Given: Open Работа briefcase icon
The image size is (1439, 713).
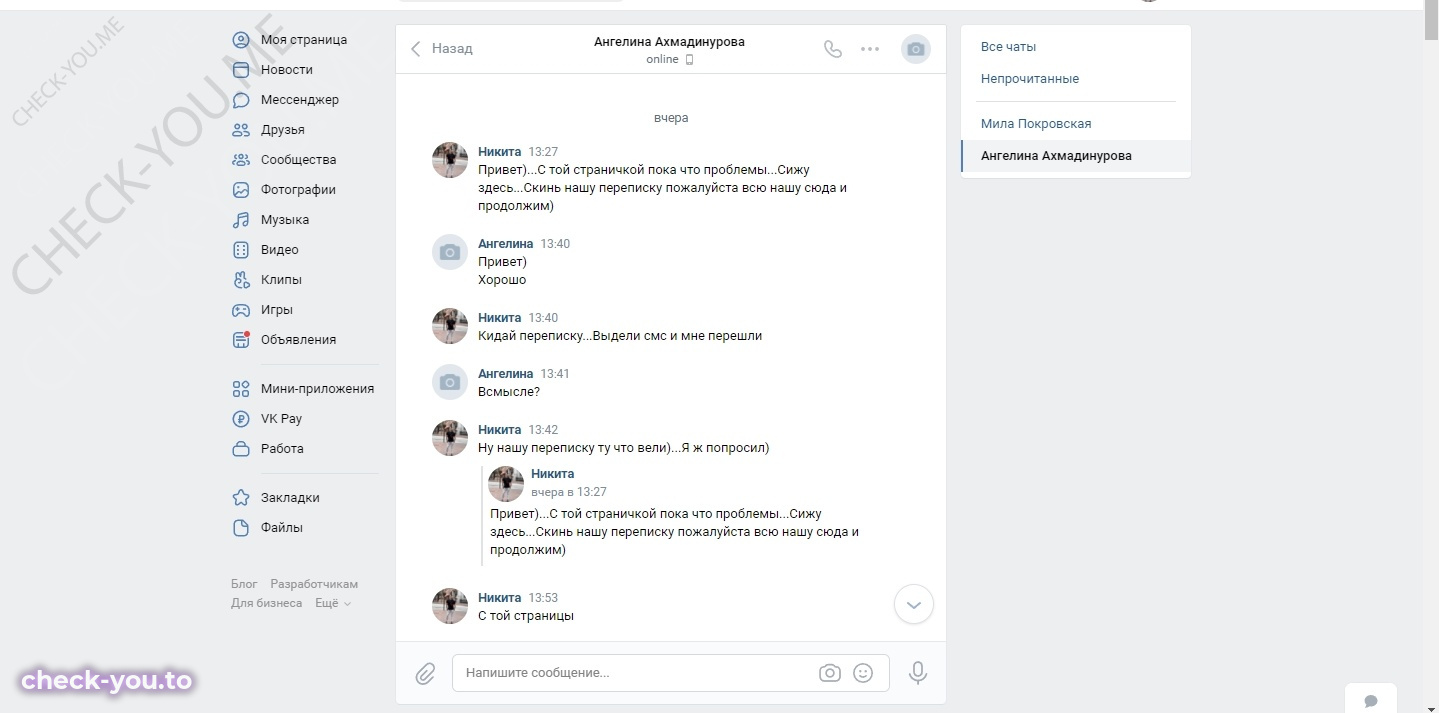Looking at the screenshot, I should 241,449.
